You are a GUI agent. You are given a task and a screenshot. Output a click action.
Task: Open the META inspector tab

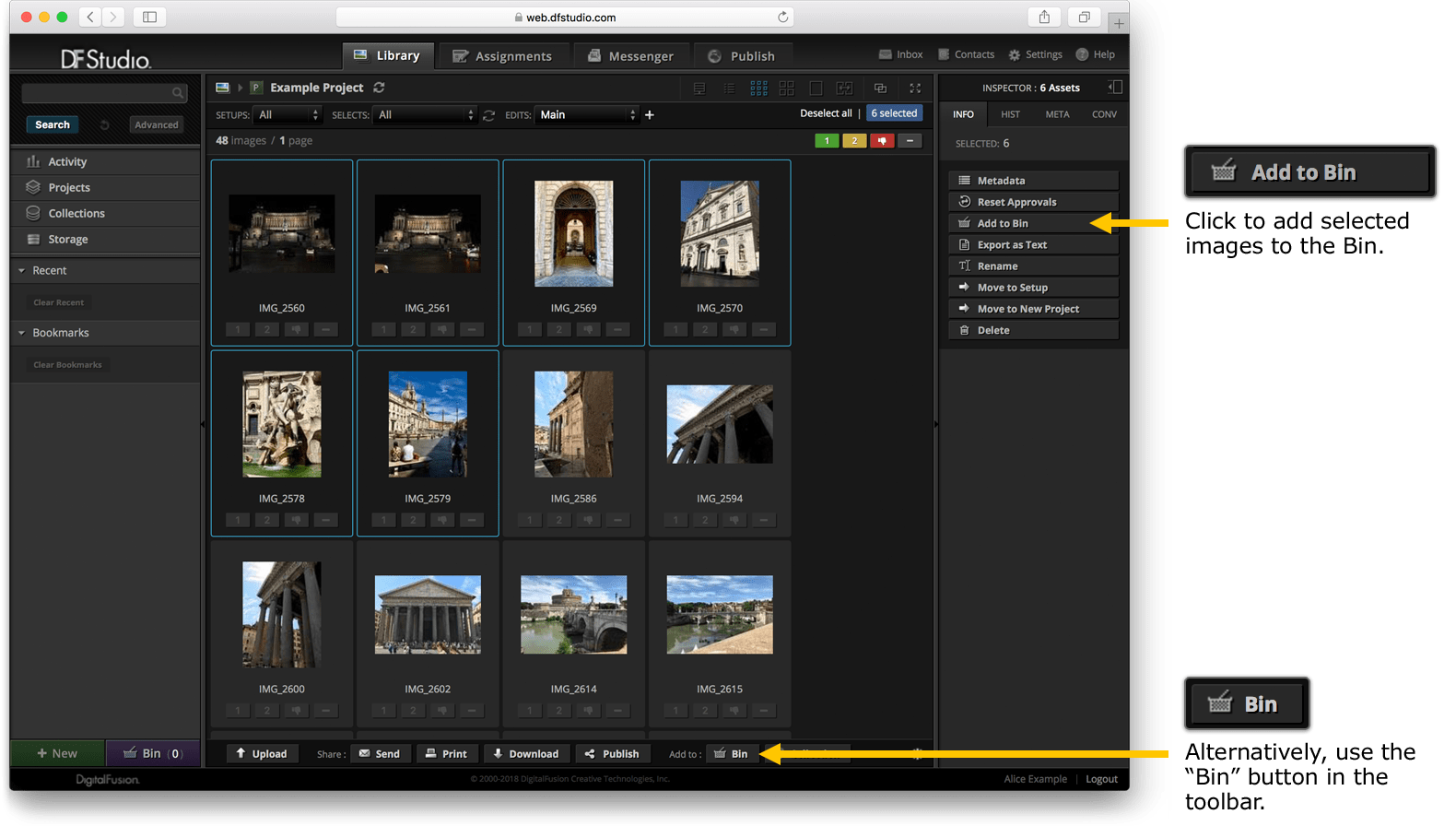pos(1057,114)
